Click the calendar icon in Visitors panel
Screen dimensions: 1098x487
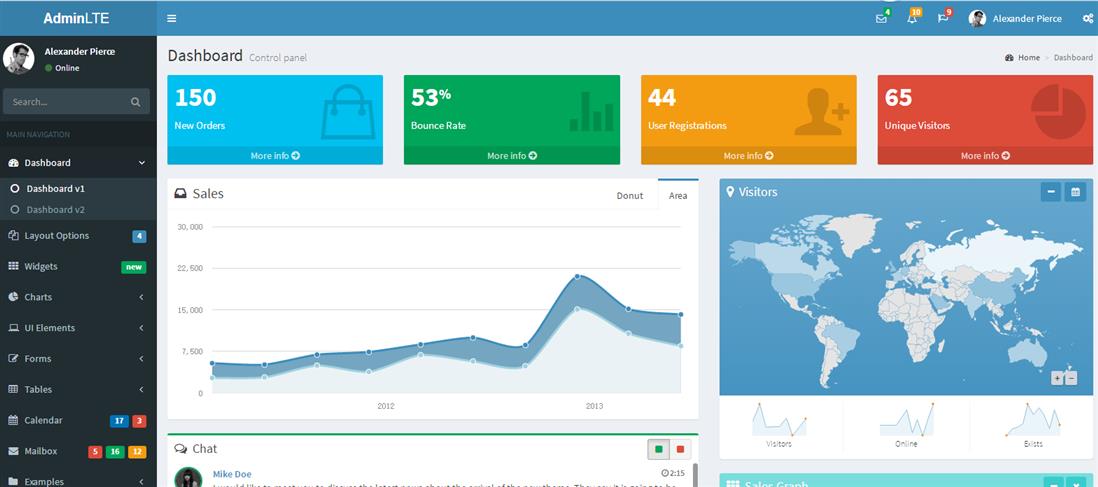(1075, 192)
